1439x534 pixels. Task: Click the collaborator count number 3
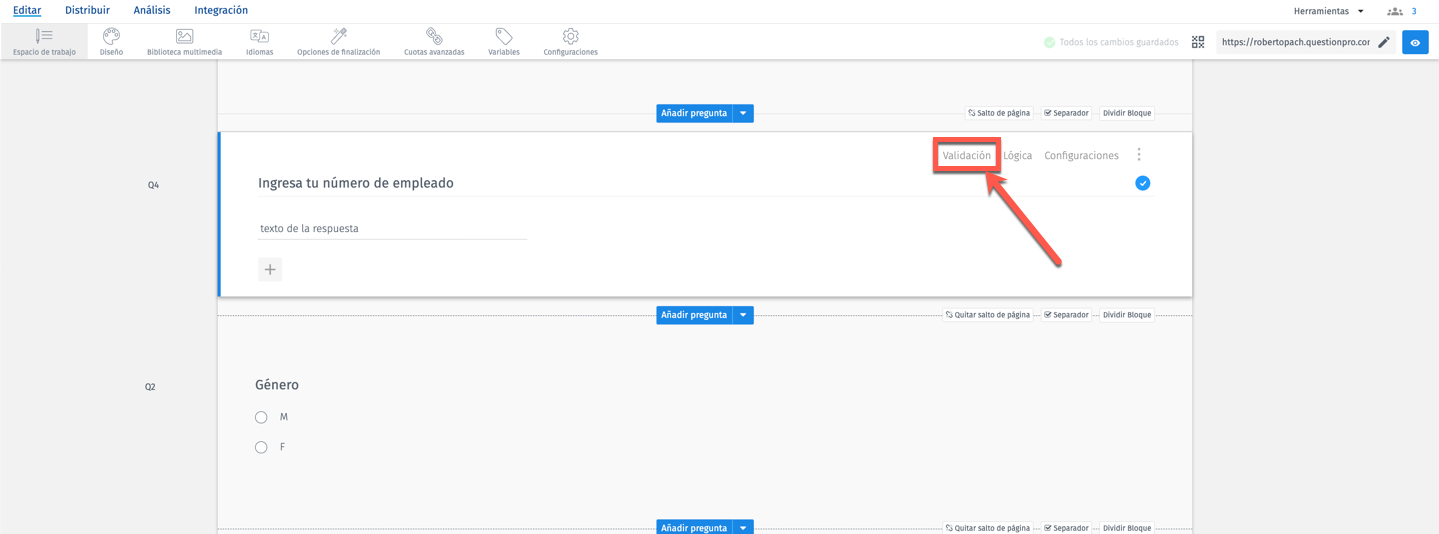click(x=1414, y=11)
